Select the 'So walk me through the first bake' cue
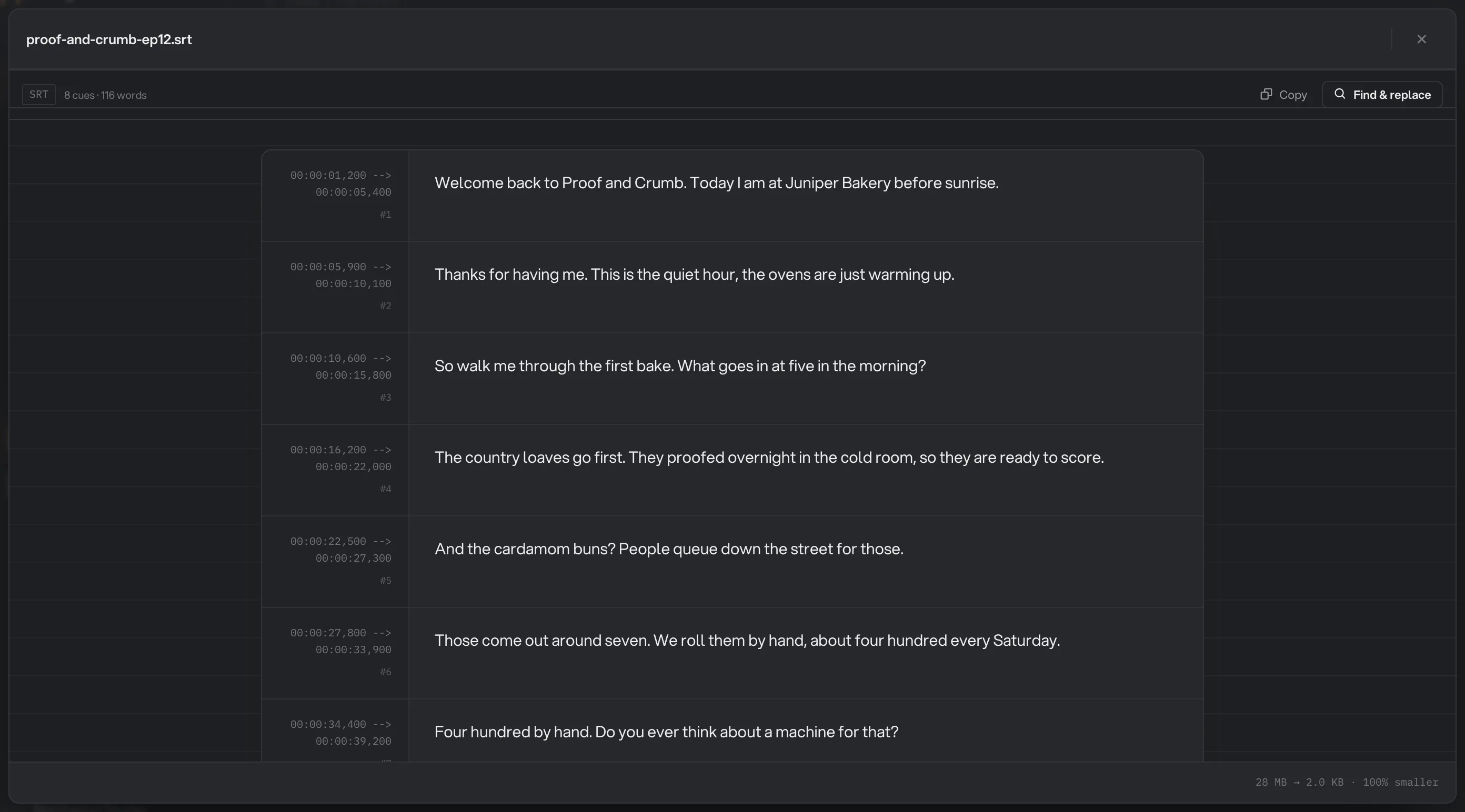Viewport: 1465px width, 812px height. click(680, 366)
